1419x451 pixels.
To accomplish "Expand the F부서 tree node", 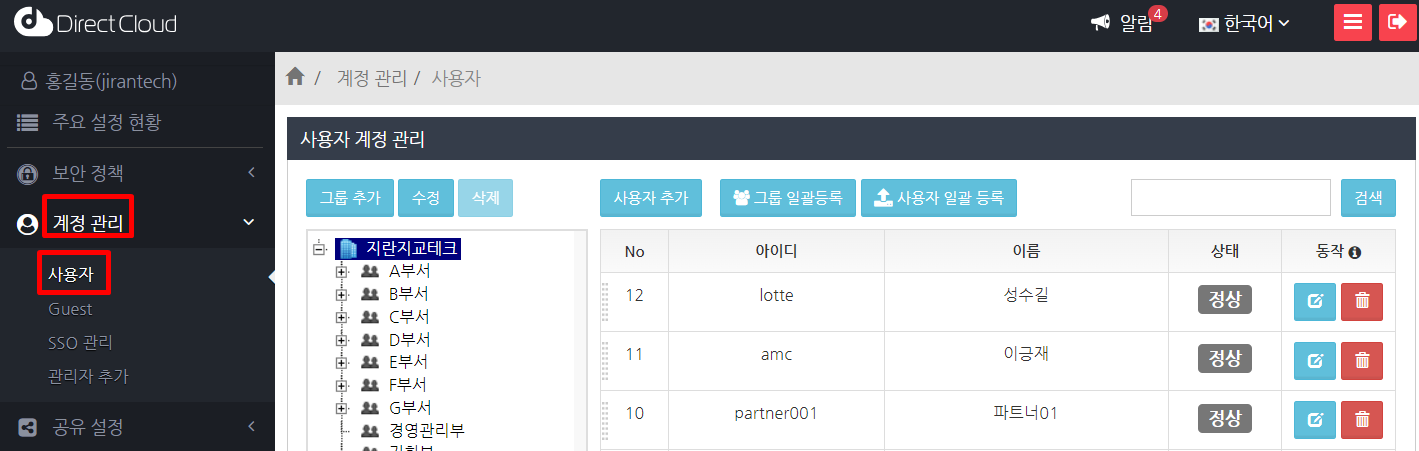I will tap(342, 385).
